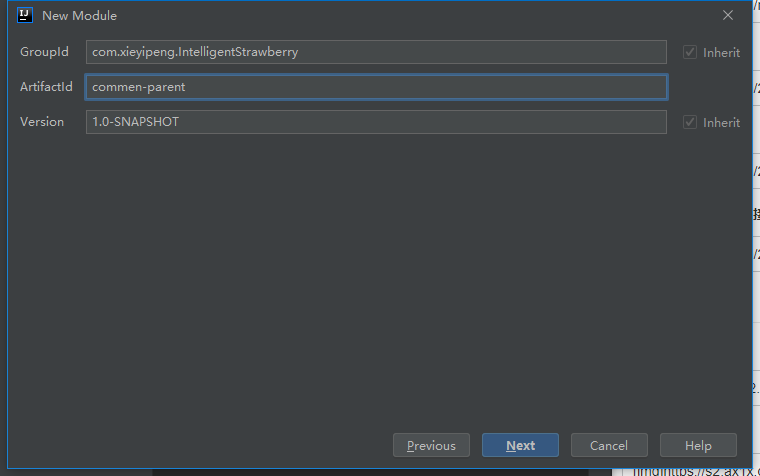The height and width of the screenshot is (476, 760).
Task: Click the Version label
Action: [42, 122]
